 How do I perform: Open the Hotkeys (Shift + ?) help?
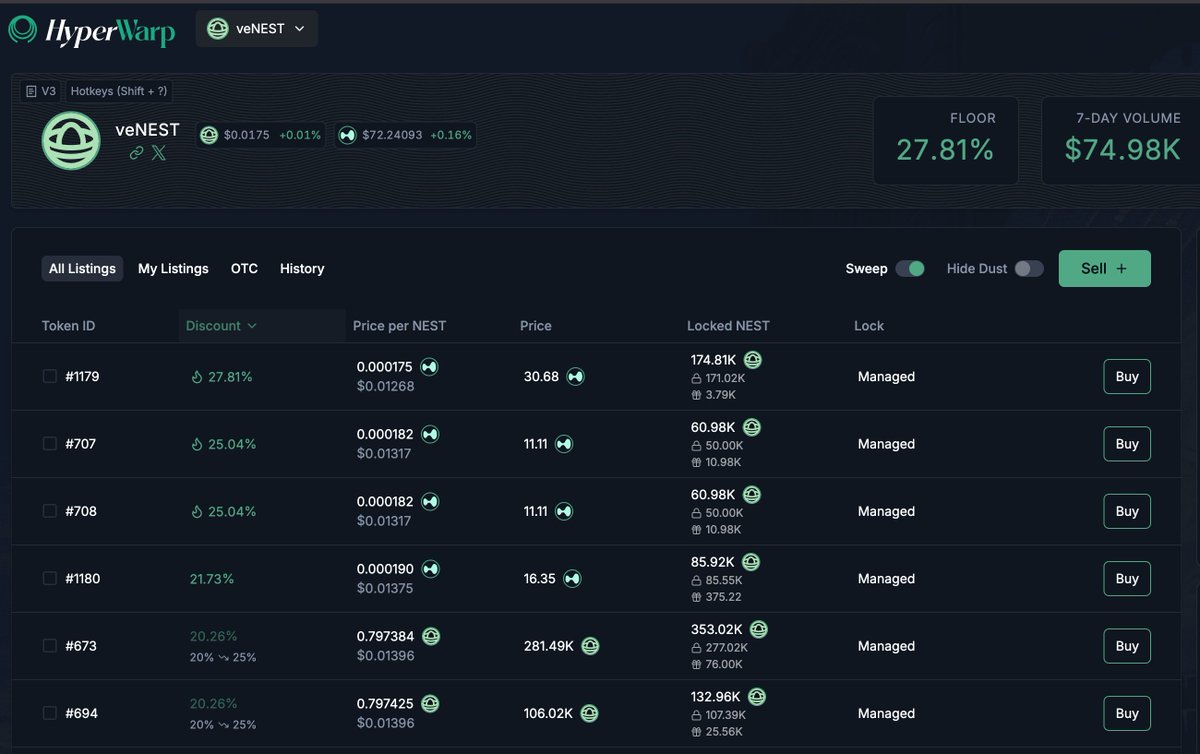[119, 91]
